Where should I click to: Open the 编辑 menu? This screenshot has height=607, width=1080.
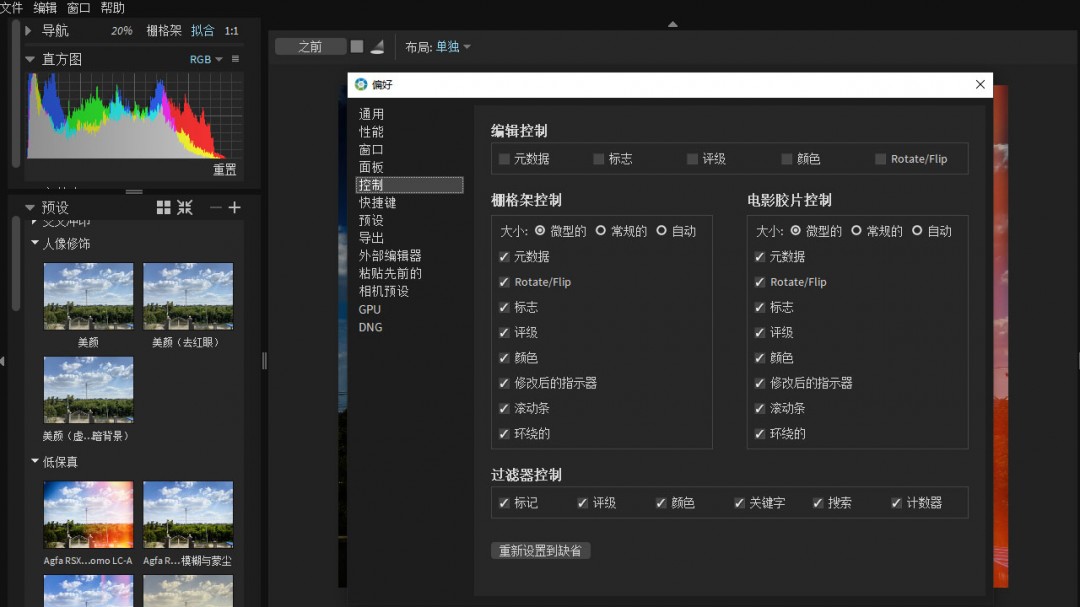point(45,8)
